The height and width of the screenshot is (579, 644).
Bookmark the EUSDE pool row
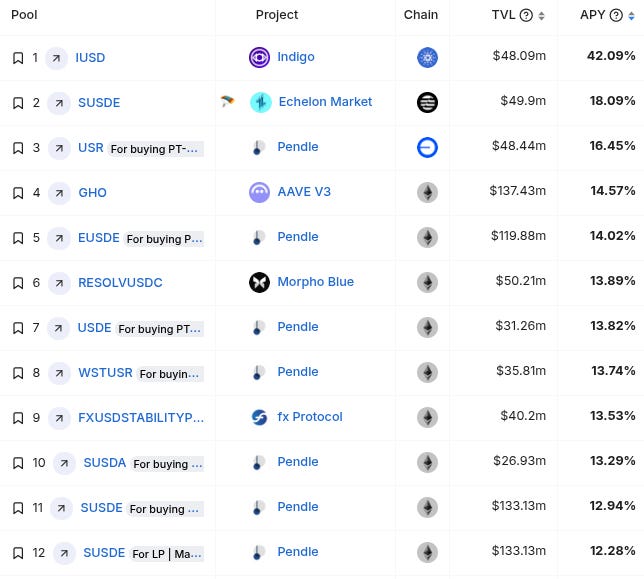tap(18, 238)
